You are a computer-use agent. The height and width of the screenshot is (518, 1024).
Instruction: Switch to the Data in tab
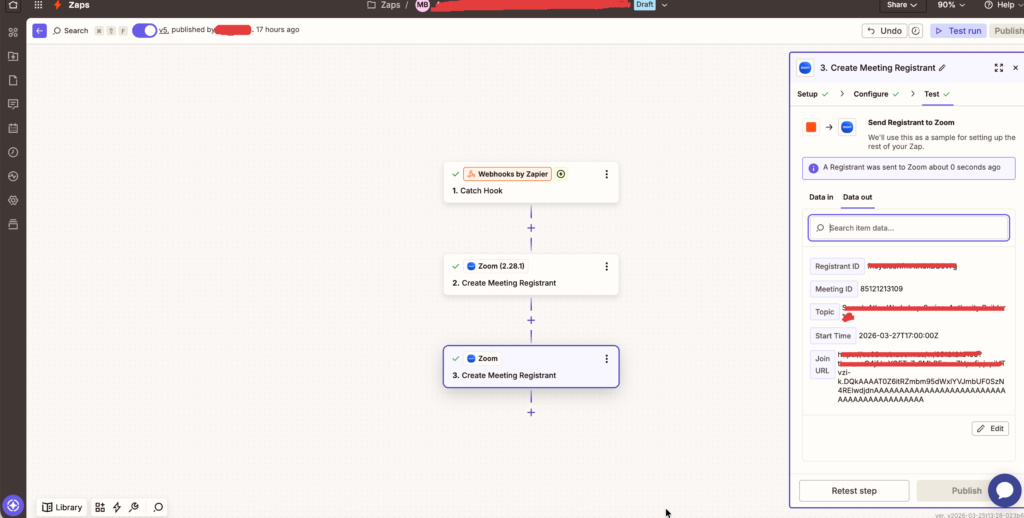click(x=821, y=197)
